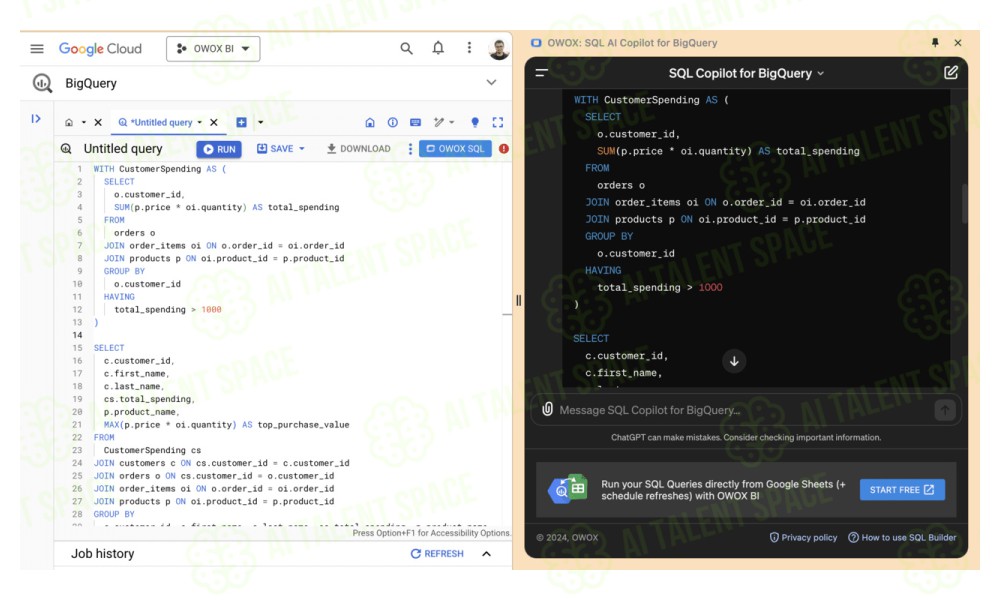Click "HAVING" keyword in the Copilot code
Viewport: 1000px width, 600px height.
pos(603,270)
